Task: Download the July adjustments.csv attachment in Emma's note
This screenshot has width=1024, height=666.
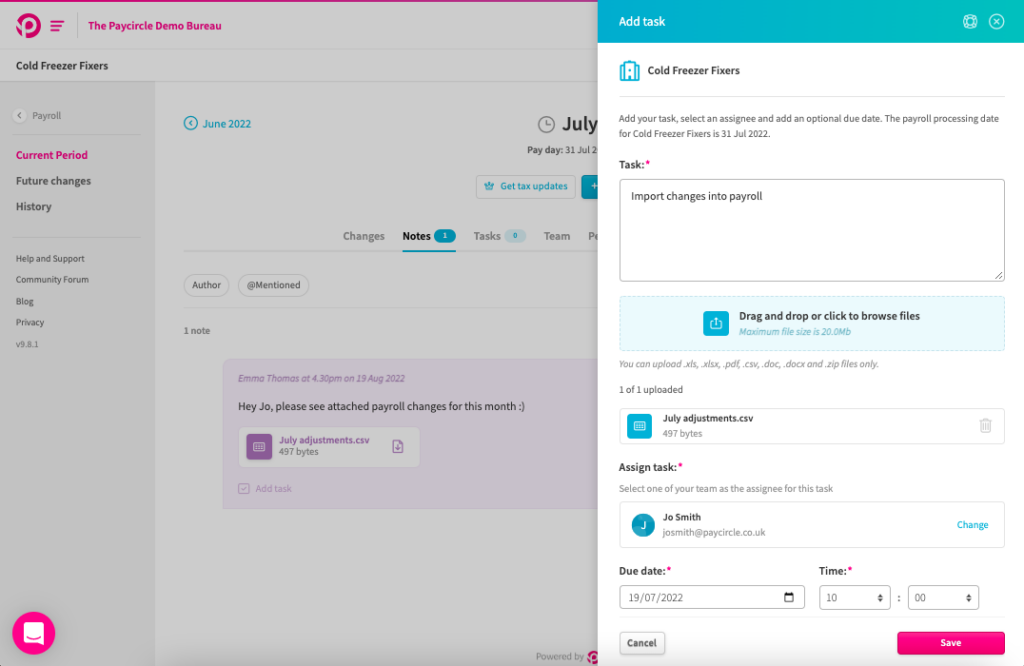Action: (x=399, y=447)
